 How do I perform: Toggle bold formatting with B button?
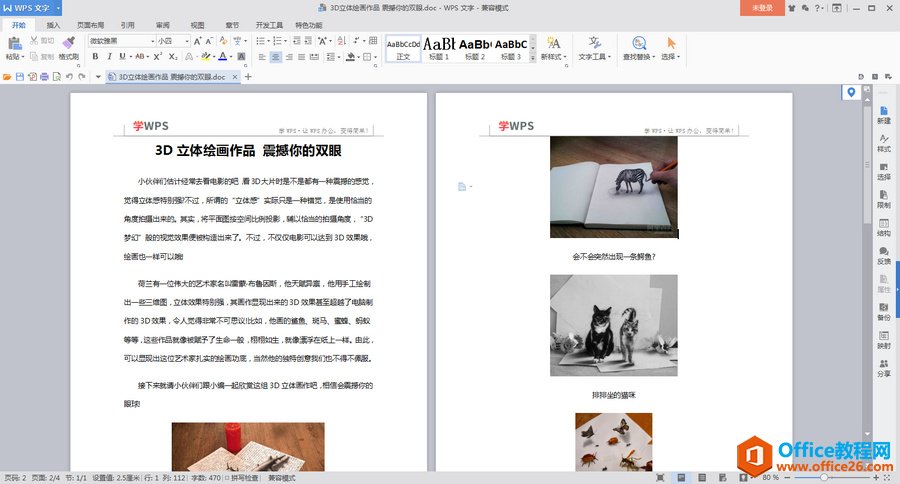click(95, 57)
